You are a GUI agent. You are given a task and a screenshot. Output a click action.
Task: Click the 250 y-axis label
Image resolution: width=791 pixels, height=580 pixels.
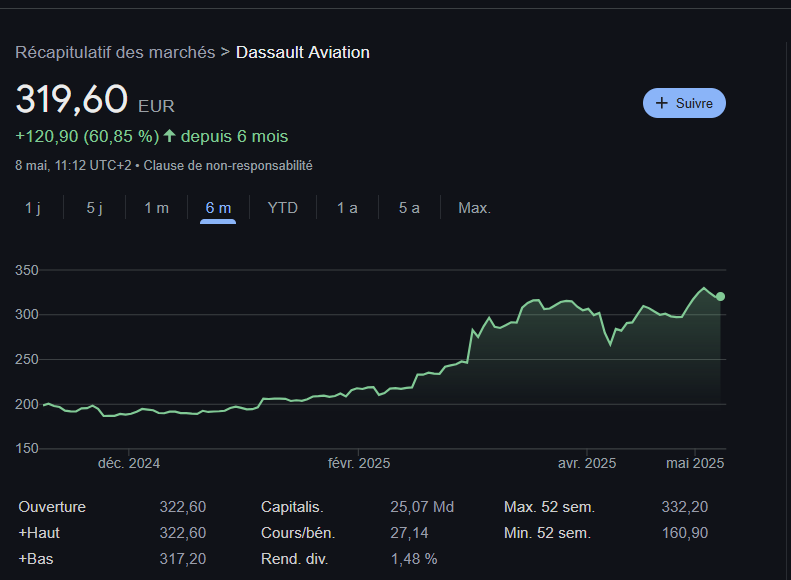27,359
